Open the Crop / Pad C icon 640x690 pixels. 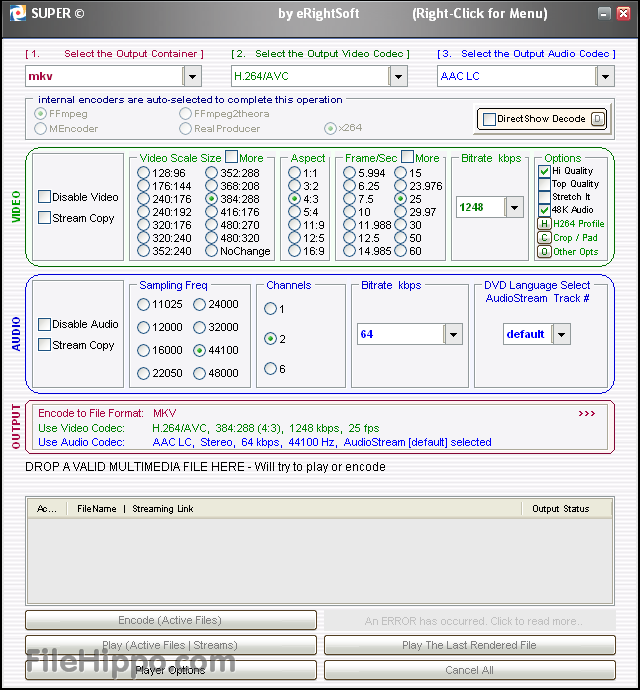pyautogui.click(x=544, y=238)
